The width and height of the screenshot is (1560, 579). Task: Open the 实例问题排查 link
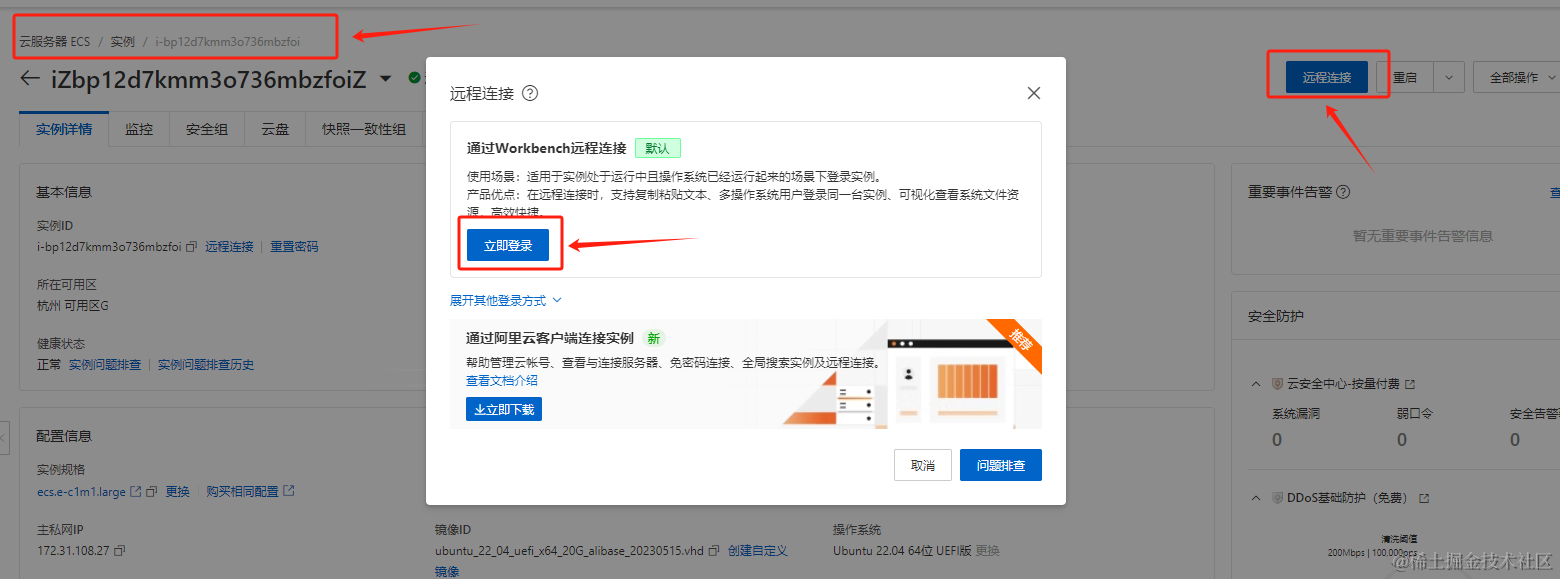click(105, 365)
